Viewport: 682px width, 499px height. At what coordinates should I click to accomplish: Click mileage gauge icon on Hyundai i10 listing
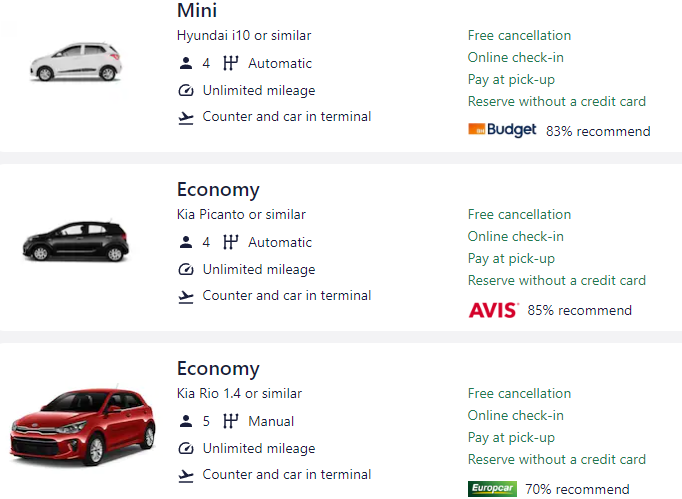tap(185, 91)
